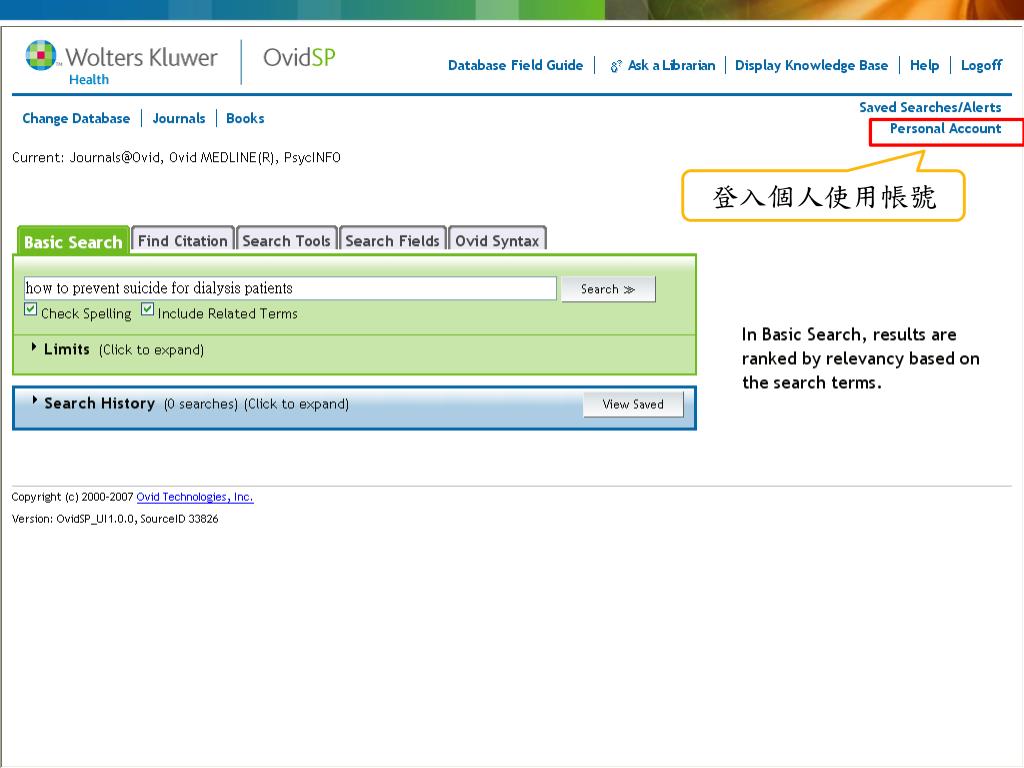Open the Search Tools tab
The image size is (1024, 768).
286,240
